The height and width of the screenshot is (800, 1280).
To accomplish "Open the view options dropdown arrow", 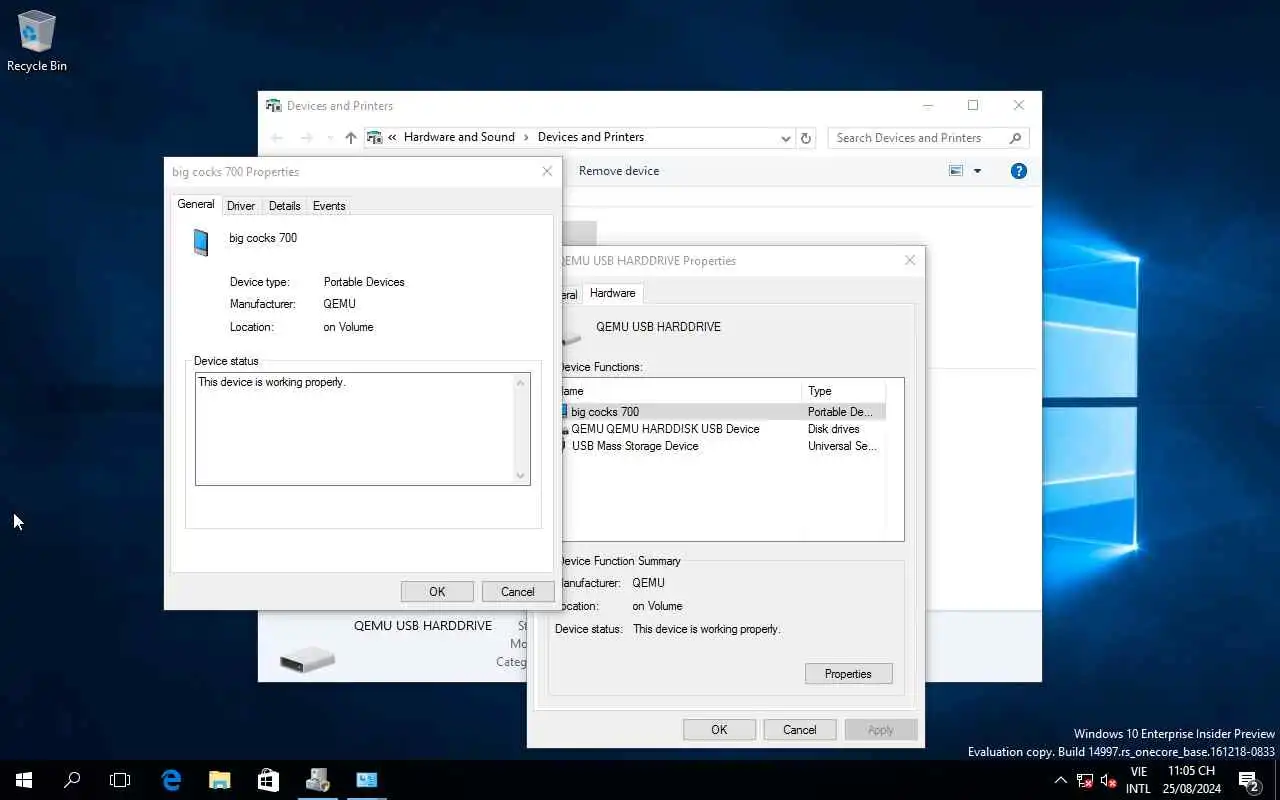I will [977, 171].
